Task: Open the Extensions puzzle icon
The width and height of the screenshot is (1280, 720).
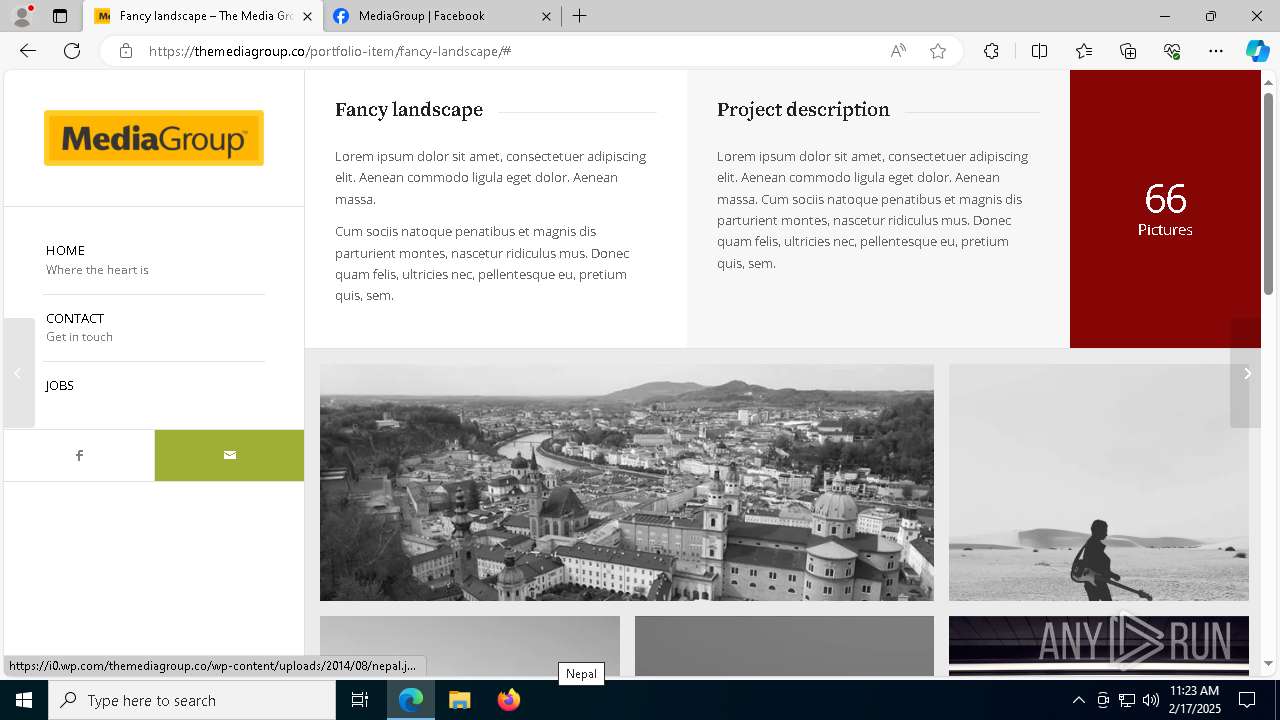Action: coord(991,51)
